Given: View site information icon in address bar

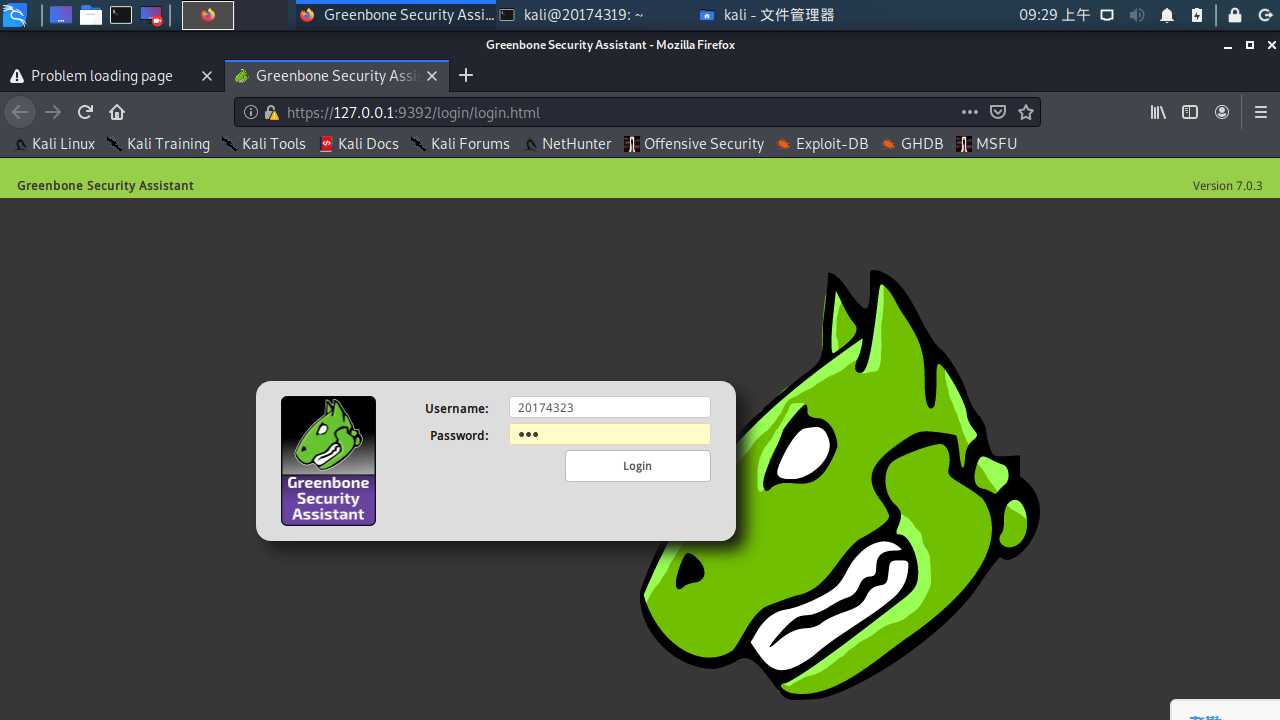Looking at the screenshot, I should (251, 113).
